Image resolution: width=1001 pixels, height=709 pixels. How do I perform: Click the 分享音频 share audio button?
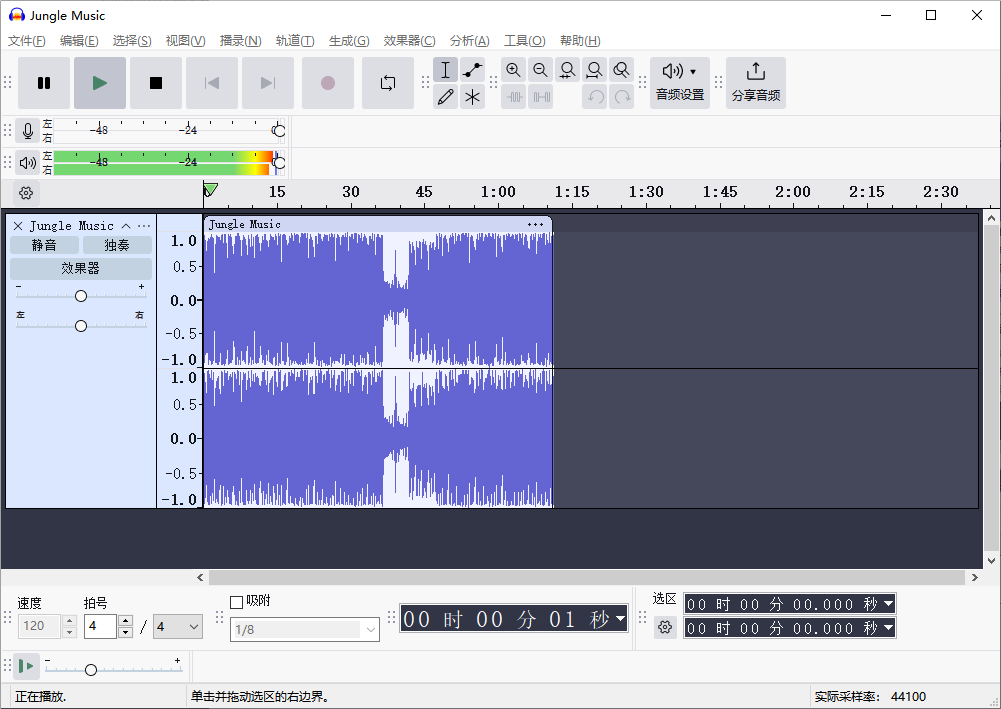coord(756,83)
